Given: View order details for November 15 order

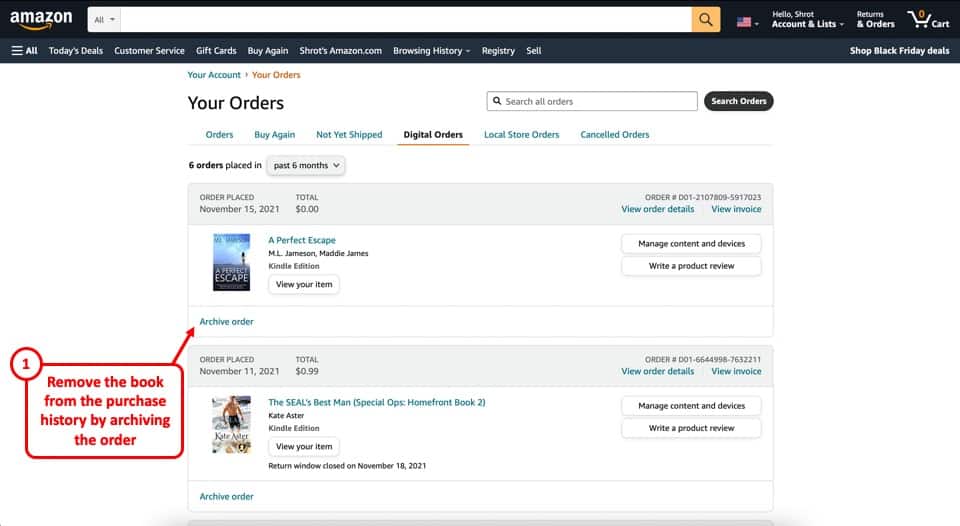Looking at the screenshot, I should (x=658, y=209).
